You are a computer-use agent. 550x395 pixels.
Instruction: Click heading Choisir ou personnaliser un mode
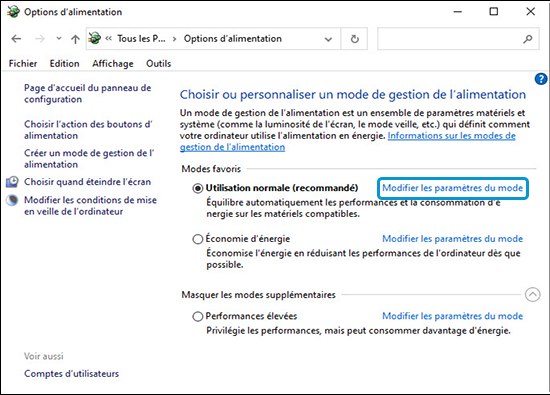[353, 95]
